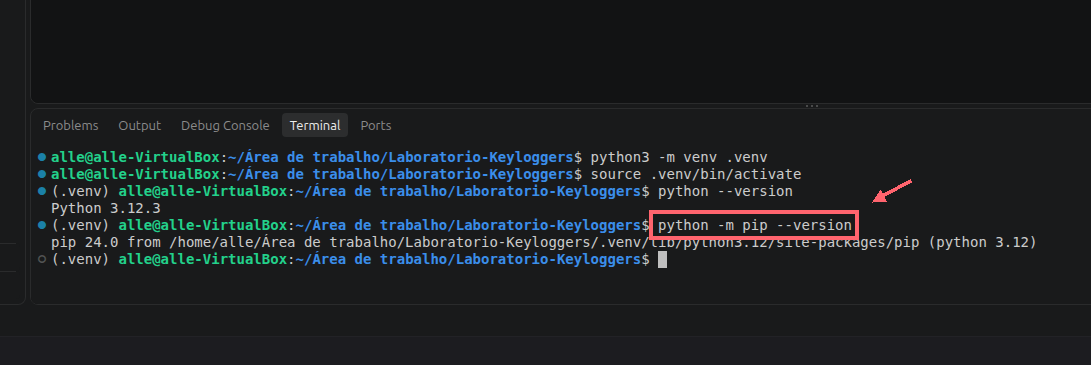Click the 'pip 24.0 from' output text
Screen dimensions: 1091x365
(106, 243)
